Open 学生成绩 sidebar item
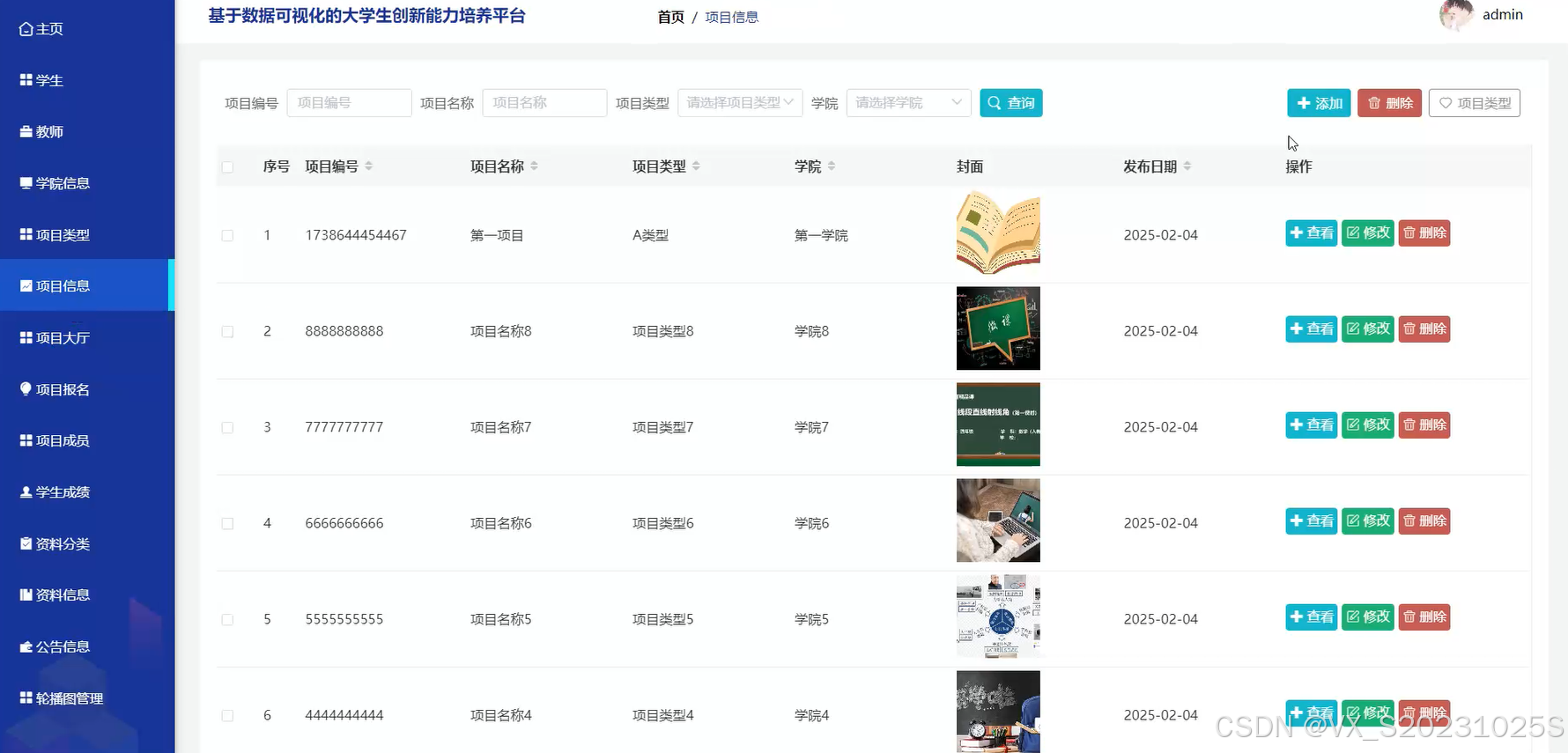The width and height of the screenshot is (1568, 753). click(x=55, y=492)
